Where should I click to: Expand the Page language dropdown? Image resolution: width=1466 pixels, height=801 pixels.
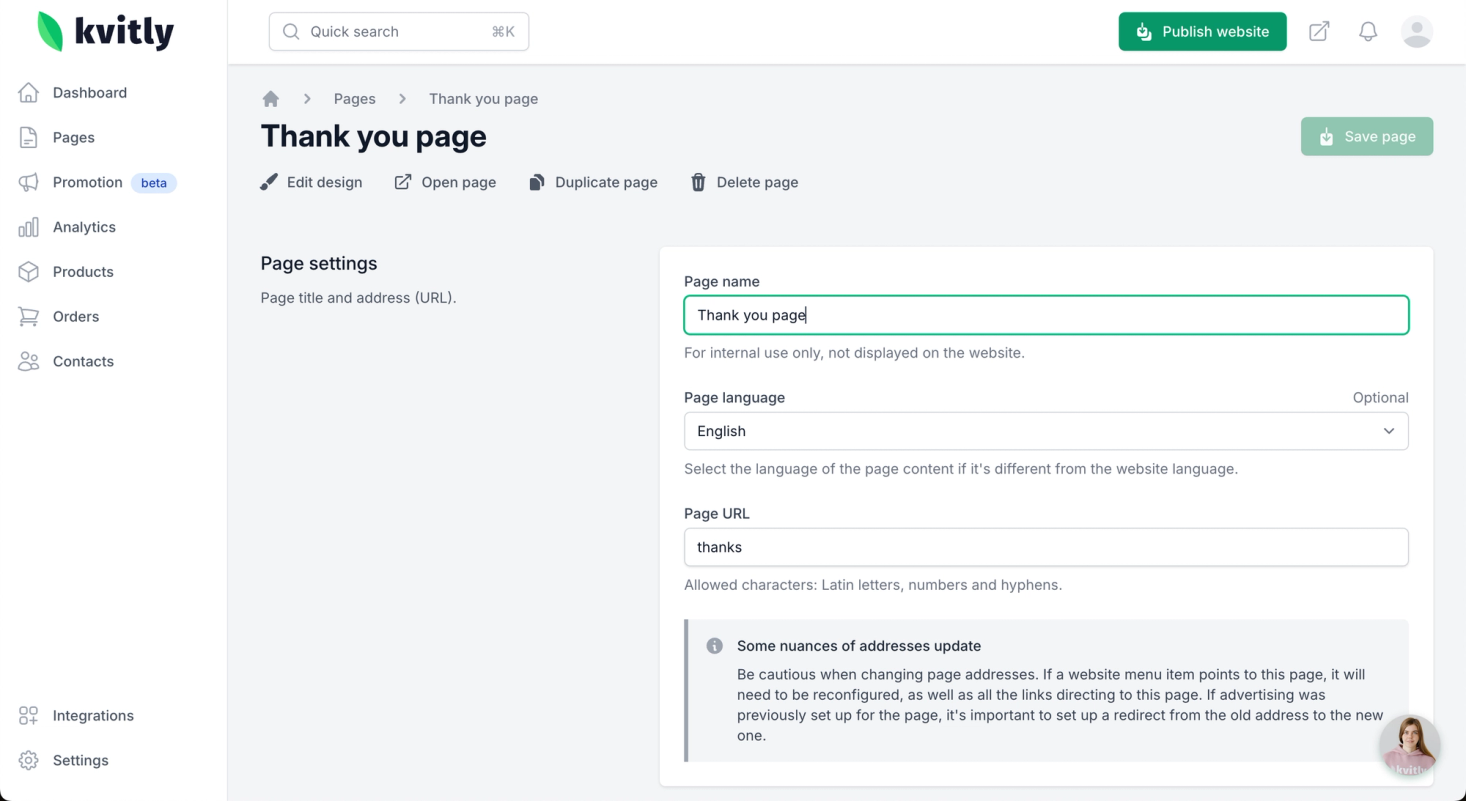pyautogui.click(x=1046, y=431)
